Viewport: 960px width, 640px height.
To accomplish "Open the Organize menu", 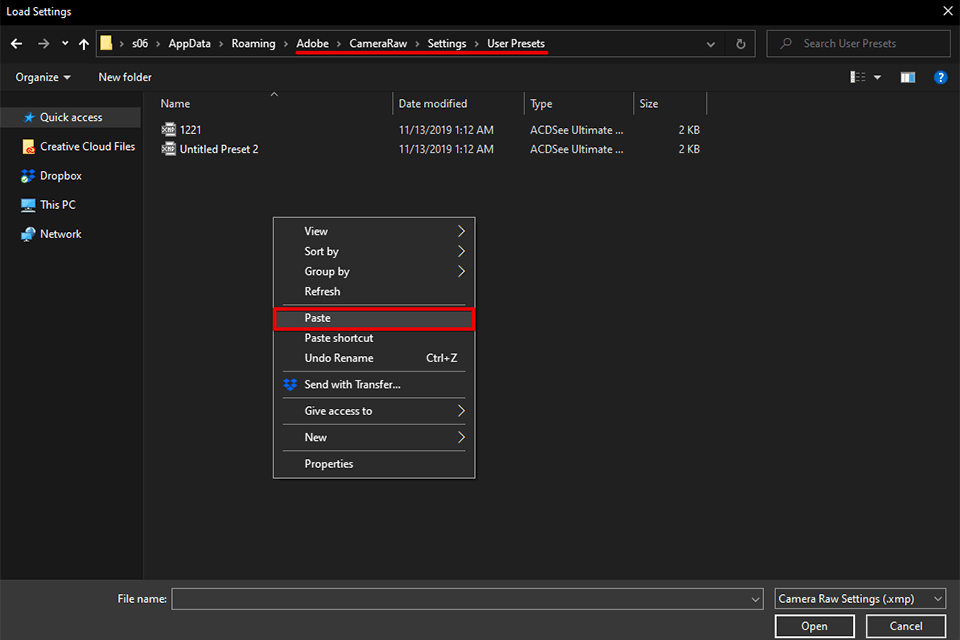I will [43, 77].
